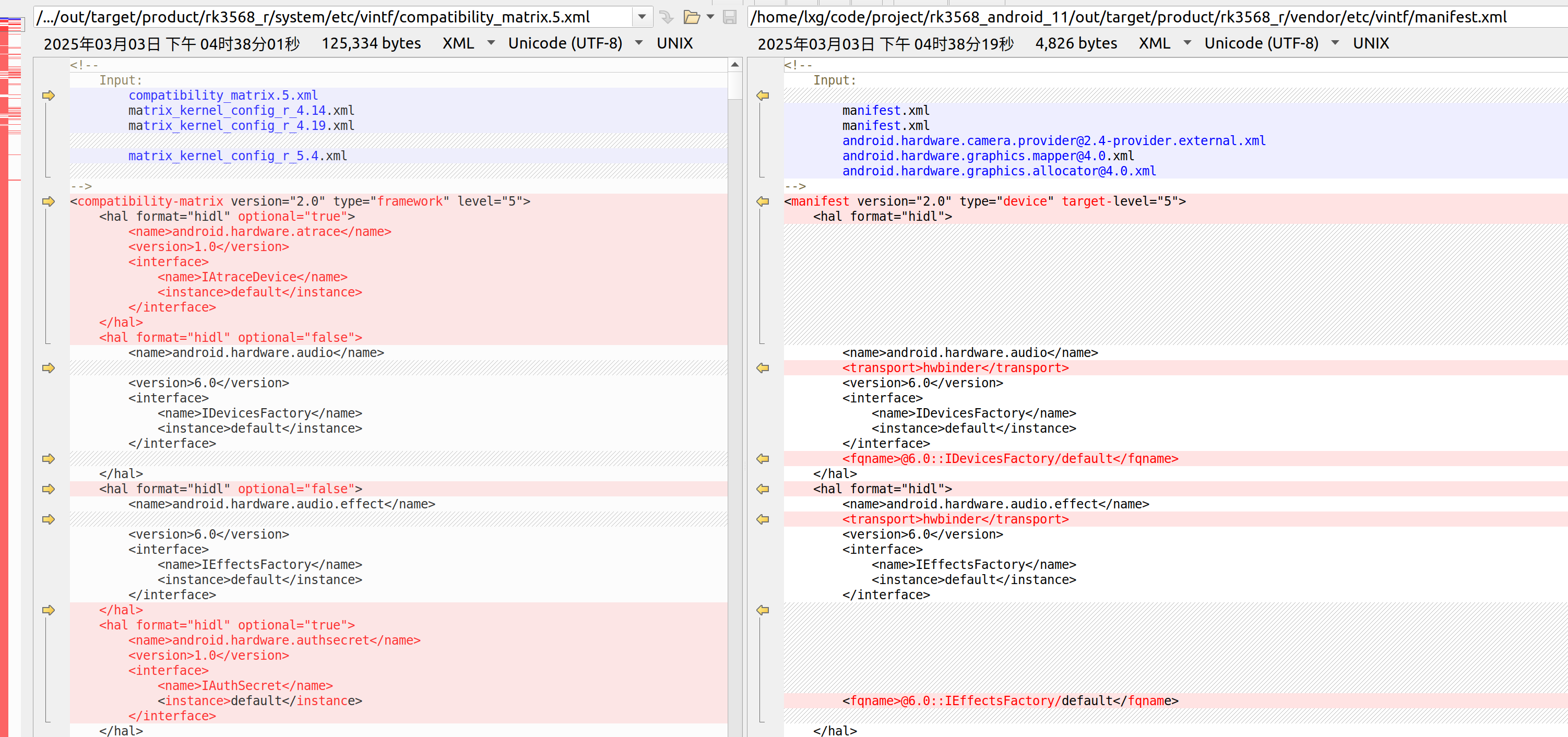The height and width of the screenshot is (737, 1568).
Task: Click line 'matrix_kernel_config_r_4.14.xml'
Action: (x=241, y=111)
